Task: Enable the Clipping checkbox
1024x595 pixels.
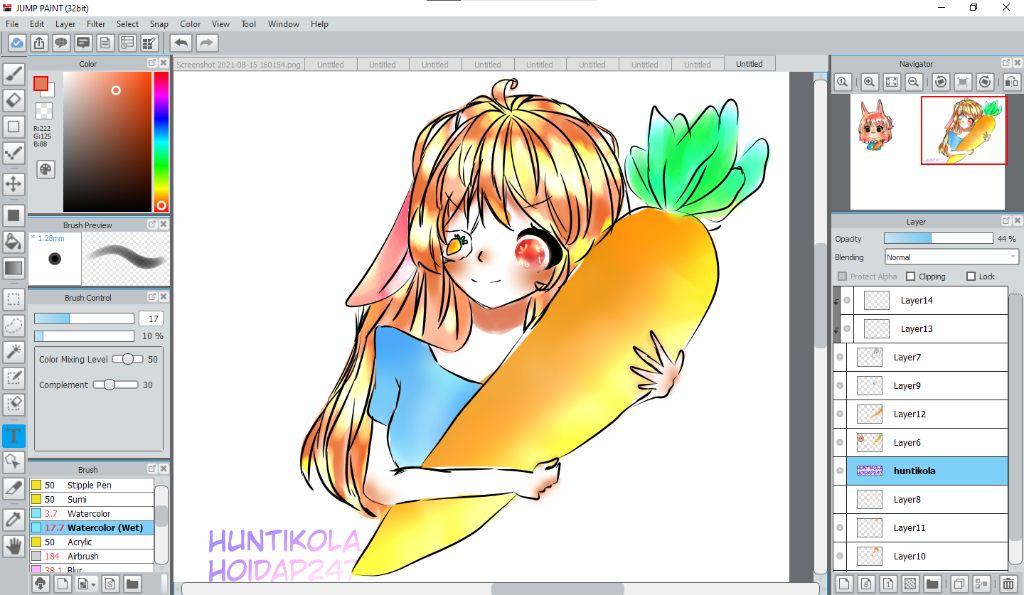Action: coord(910,276)
